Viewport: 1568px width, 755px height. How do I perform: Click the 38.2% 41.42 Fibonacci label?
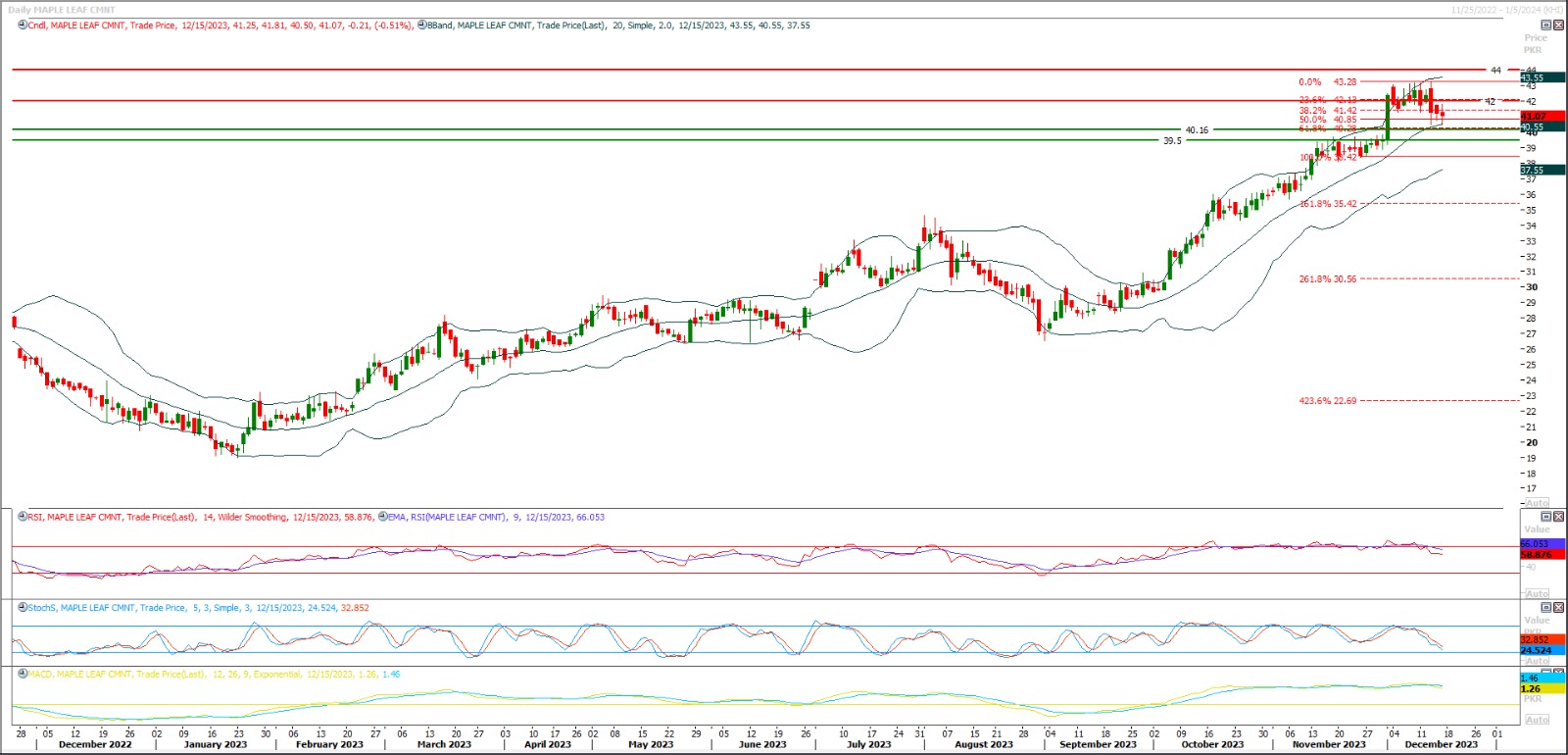[1328, 111]
